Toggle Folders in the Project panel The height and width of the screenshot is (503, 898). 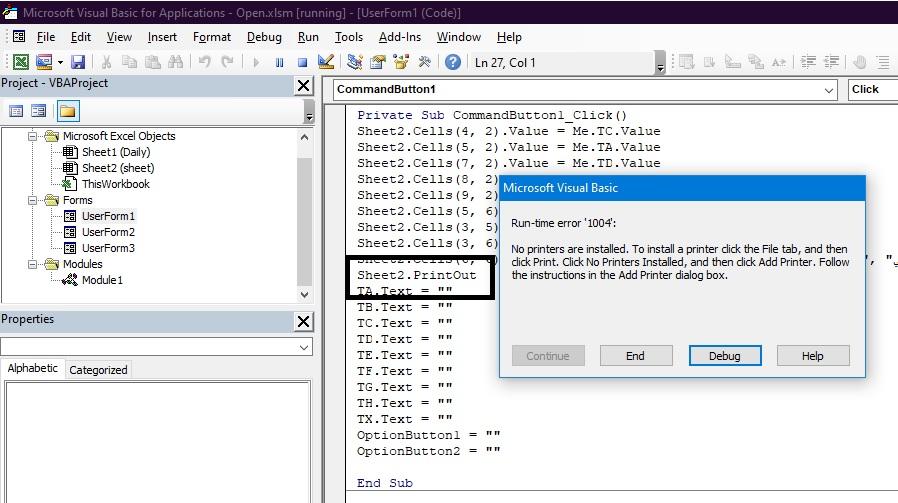click(68, 111)
